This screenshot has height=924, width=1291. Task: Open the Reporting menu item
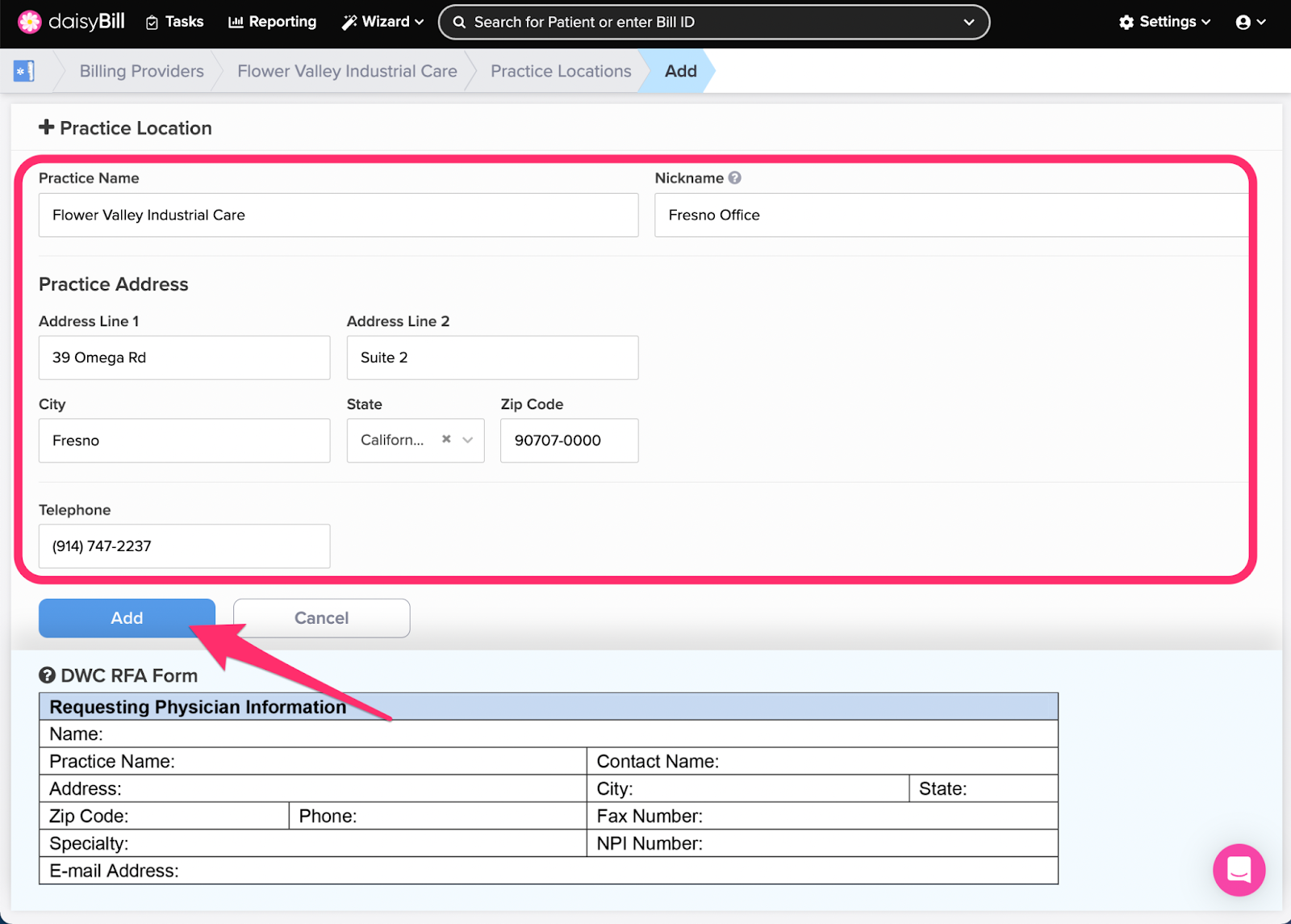[273, 22]
